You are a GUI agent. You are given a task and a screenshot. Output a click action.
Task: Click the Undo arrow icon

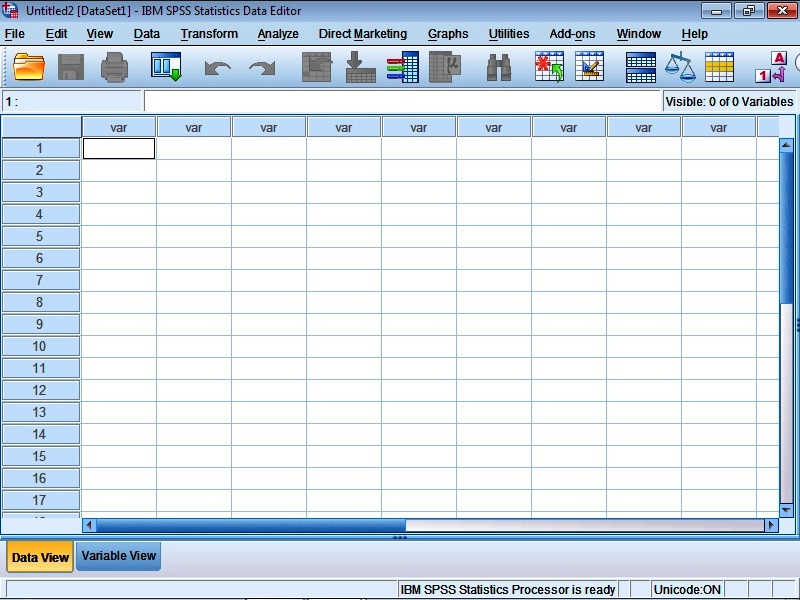pyautogui.click(x=217, y=68)
